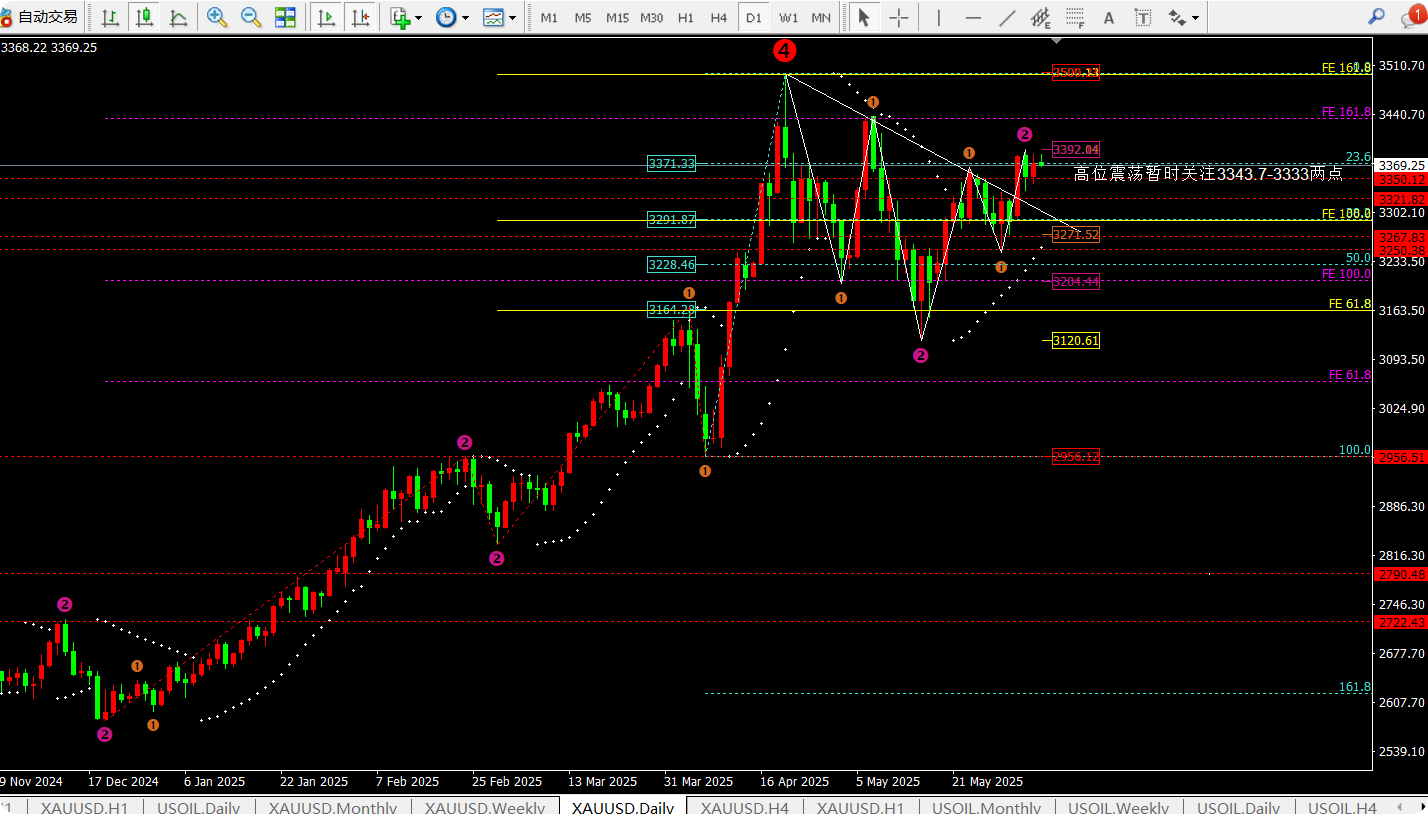The height and width of the screenshot is (814, 1428).
Task: Click the 3291.87 price label
Action: [x=671, y=220]
